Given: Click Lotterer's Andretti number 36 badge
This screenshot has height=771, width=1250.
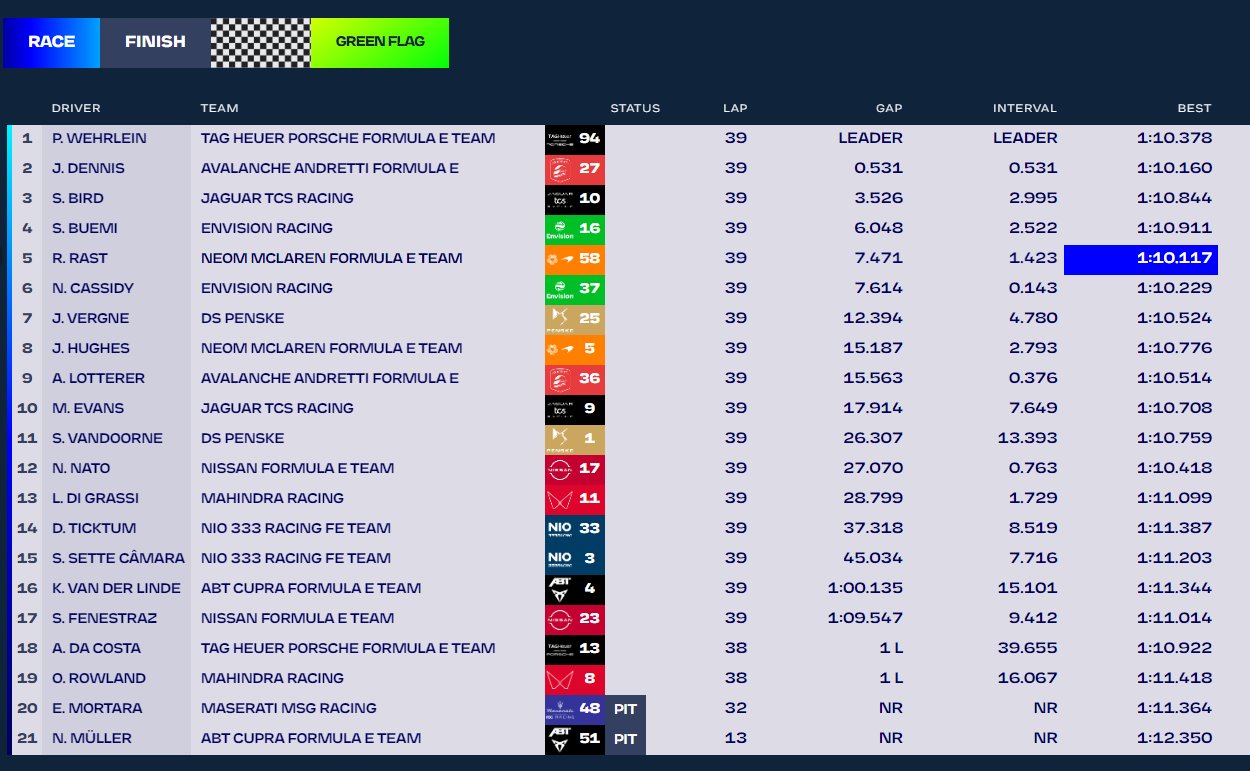Looking at the screenshot, I should click(575, 378).
